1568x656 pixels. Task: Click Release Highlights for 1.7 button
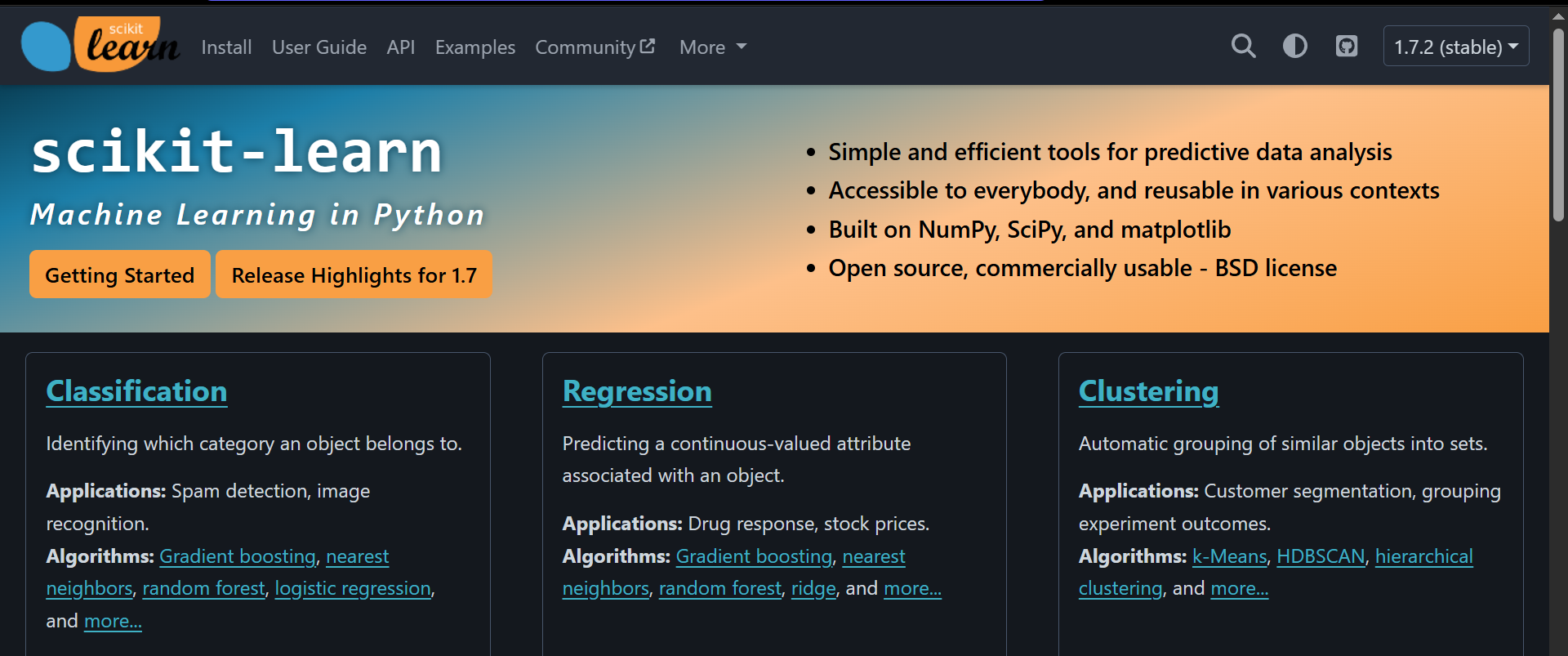(x=354, y=275)
